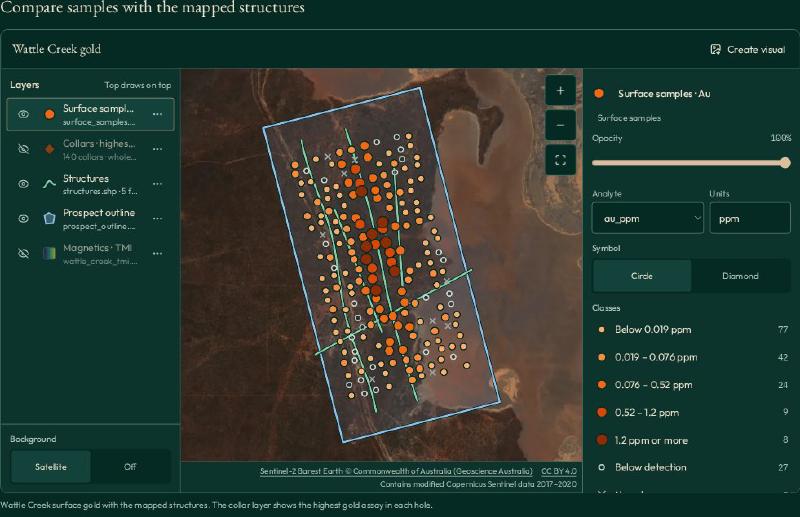800x517 pixels.
Task: Click the raster gradient icon of Magnetics layer
Action: pos(49,253)
